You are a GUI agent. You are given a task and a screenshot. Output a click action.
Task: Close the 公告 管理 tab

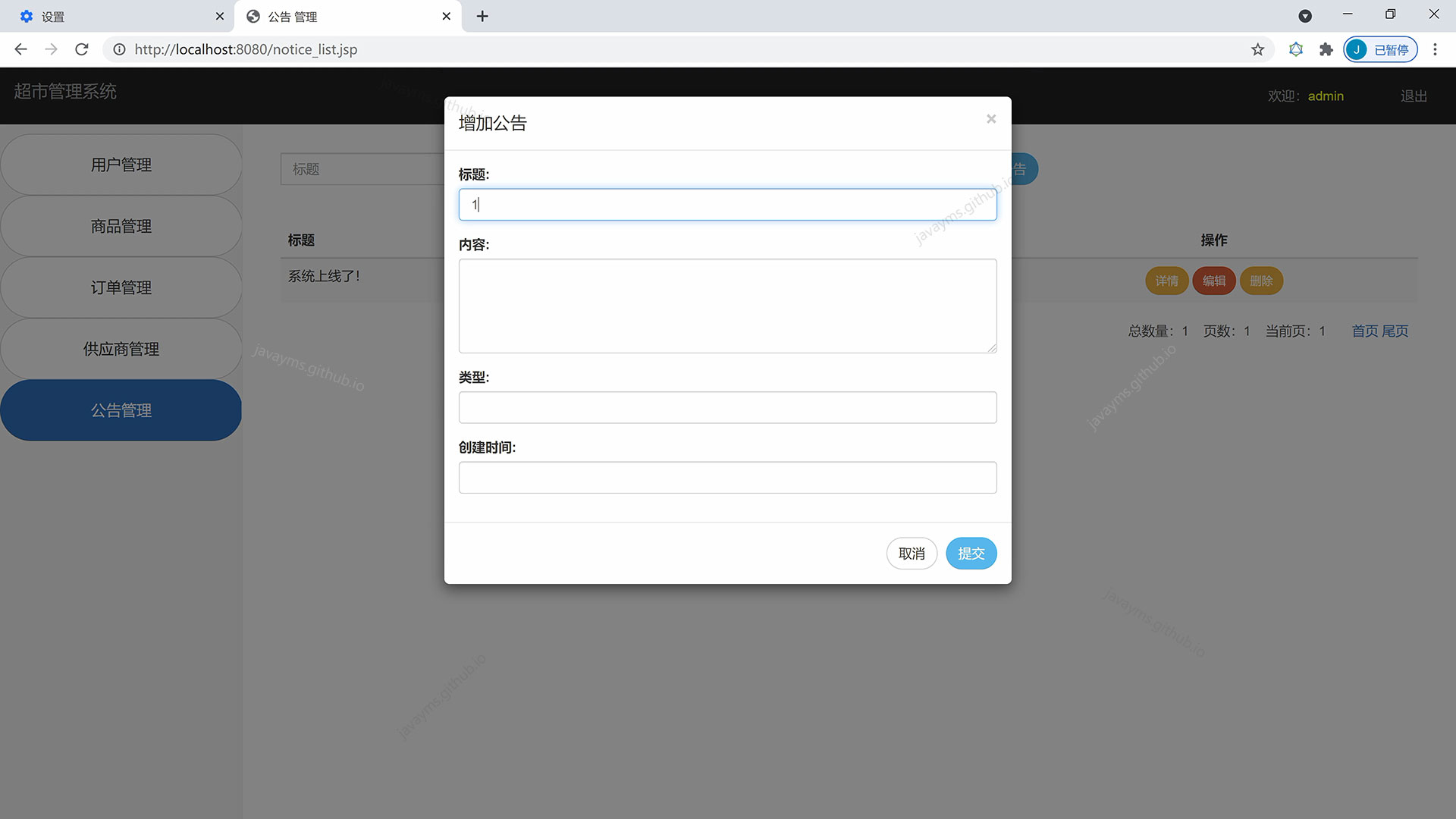point(446,16)
